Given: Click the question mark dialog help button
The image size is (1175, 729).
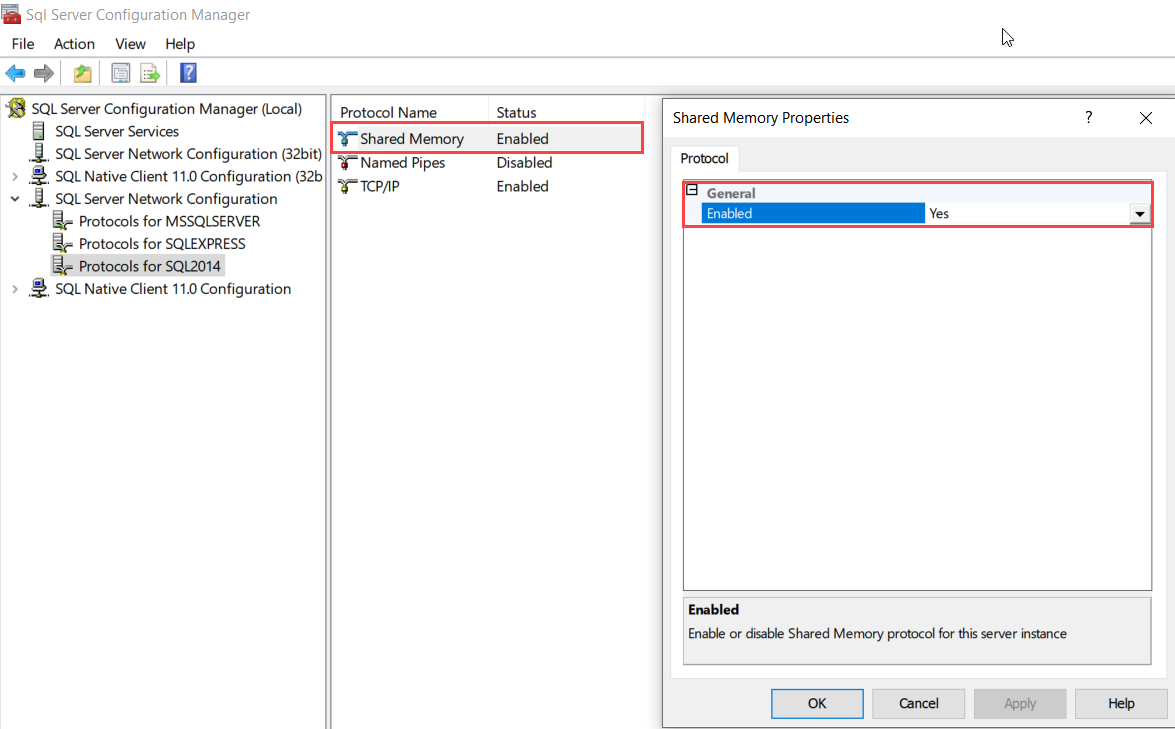Looking at the screenshot, I should (1089, 118).
